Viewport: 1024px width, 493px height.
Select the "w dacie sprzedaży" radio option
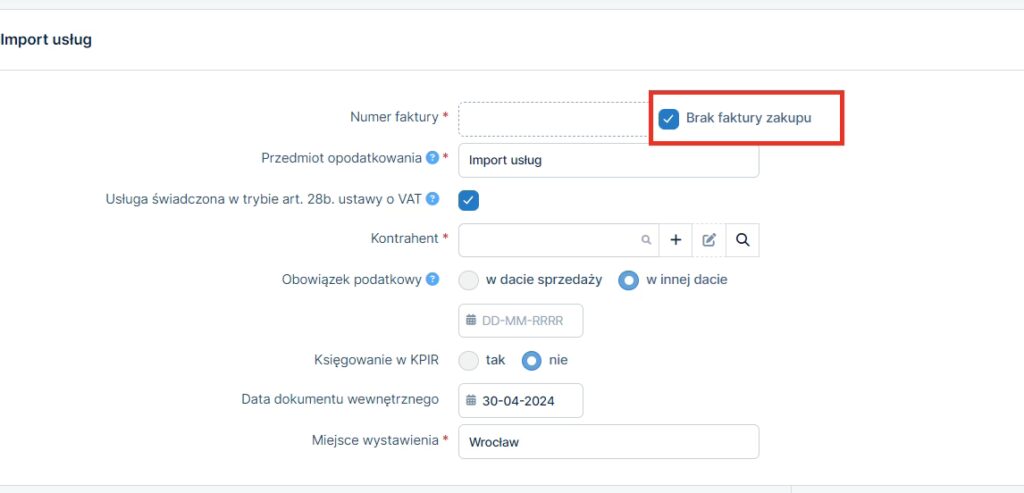point(469,280)
